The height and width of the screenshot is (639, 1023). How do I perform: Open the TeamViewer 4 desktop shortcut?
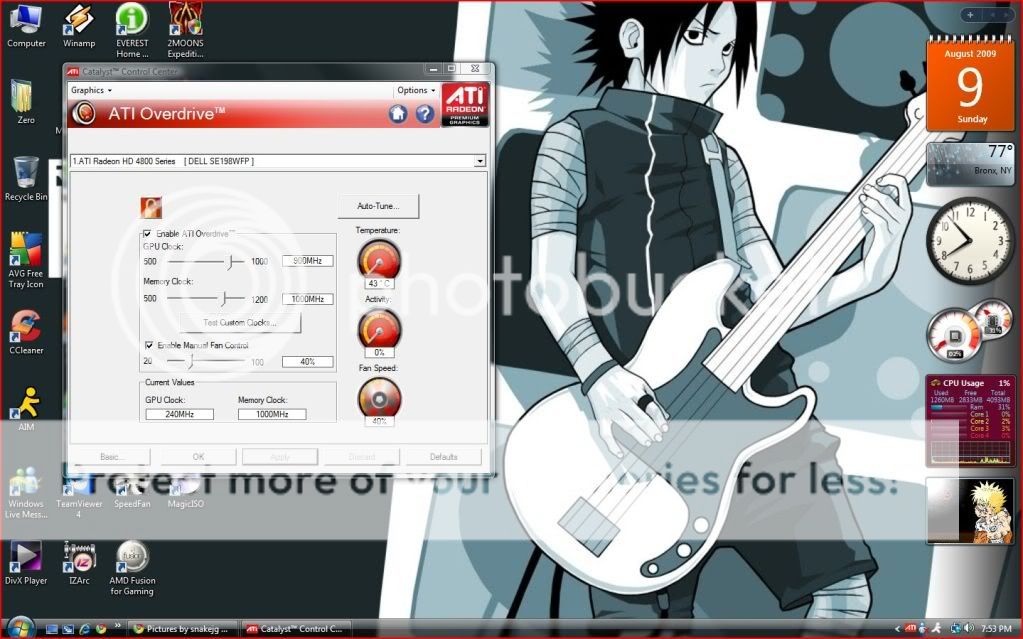click(79, 493)
